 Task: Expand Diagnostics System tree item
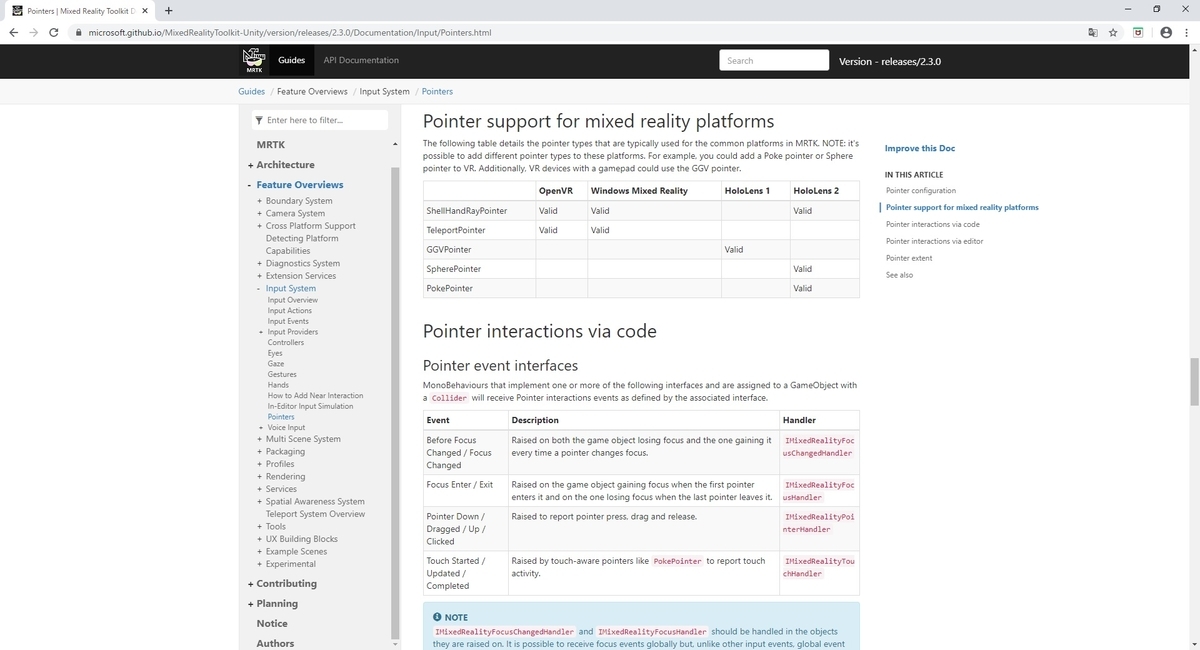[x=260, y=263]
